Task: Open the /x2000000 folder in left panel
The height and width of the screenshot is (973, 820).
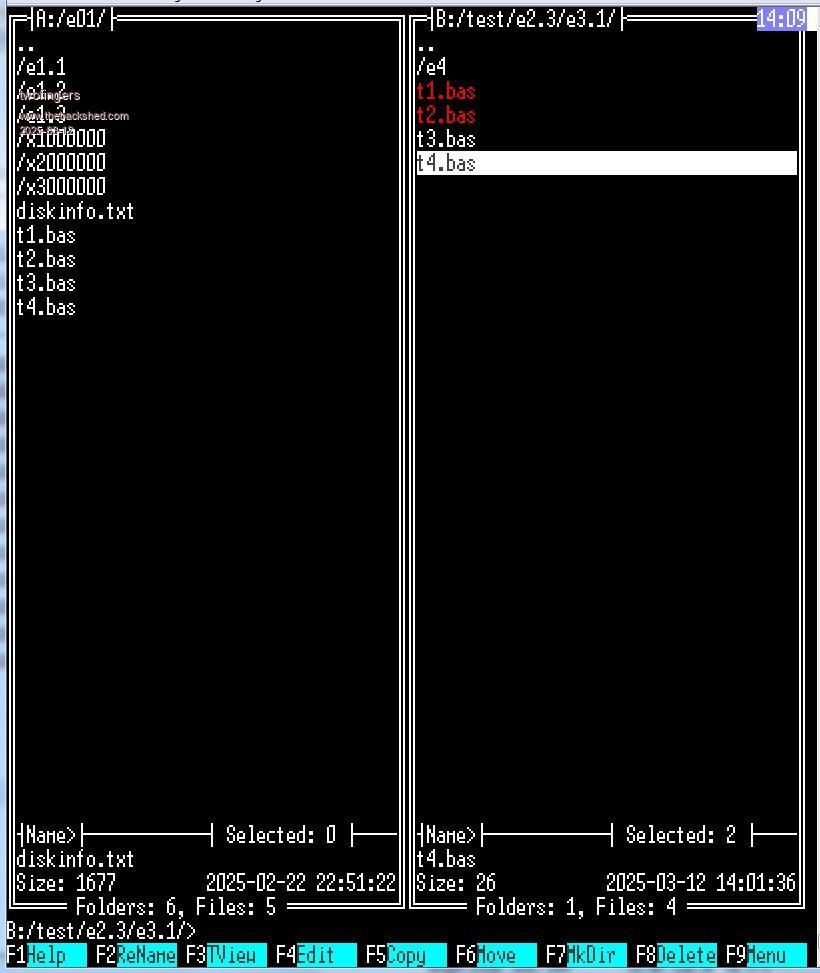Action: click(x=61, y=163)
